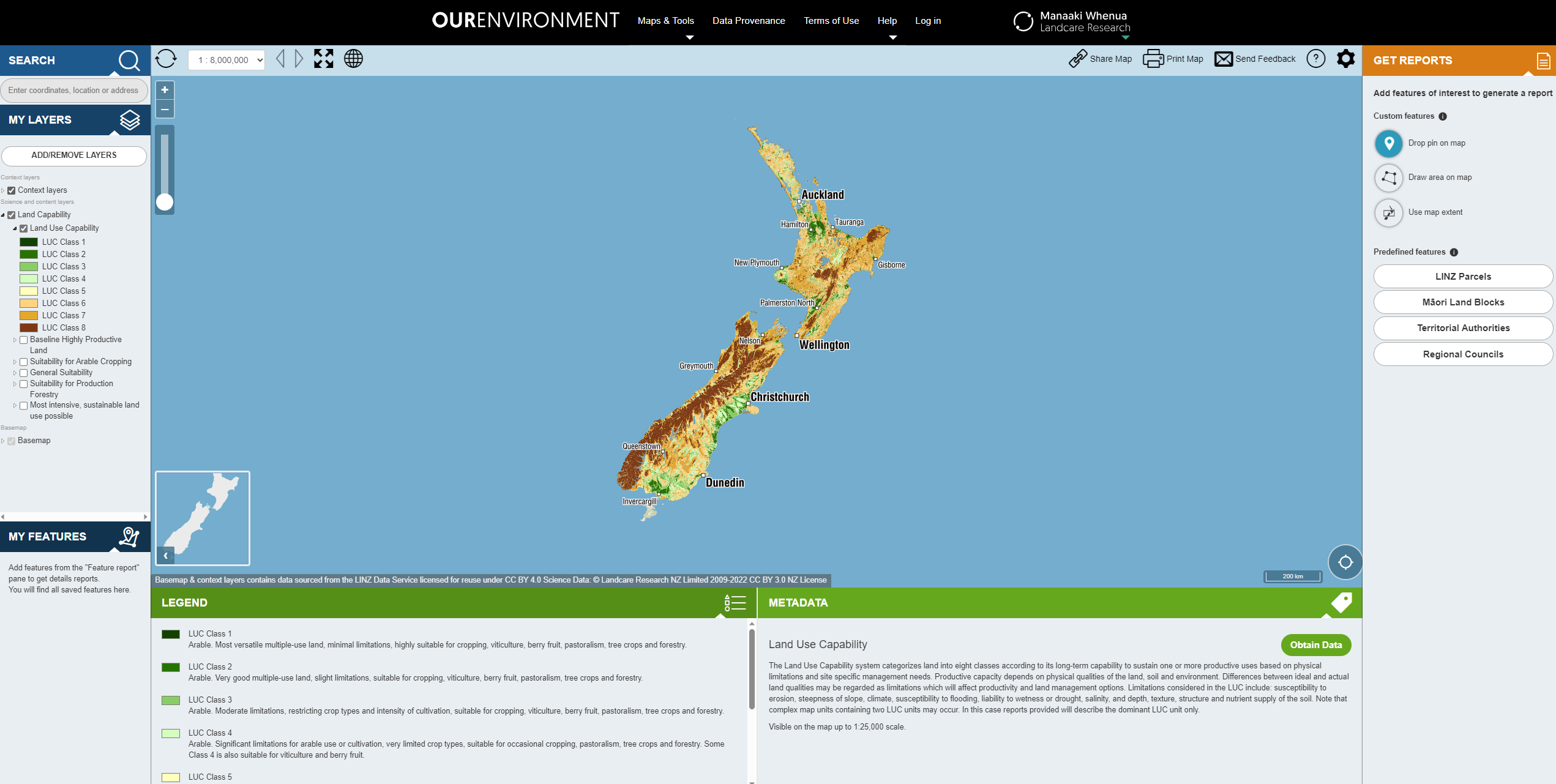1556x784 pixels.
Task: Expand Suitability for Production Forestry node
Action: 15,384
